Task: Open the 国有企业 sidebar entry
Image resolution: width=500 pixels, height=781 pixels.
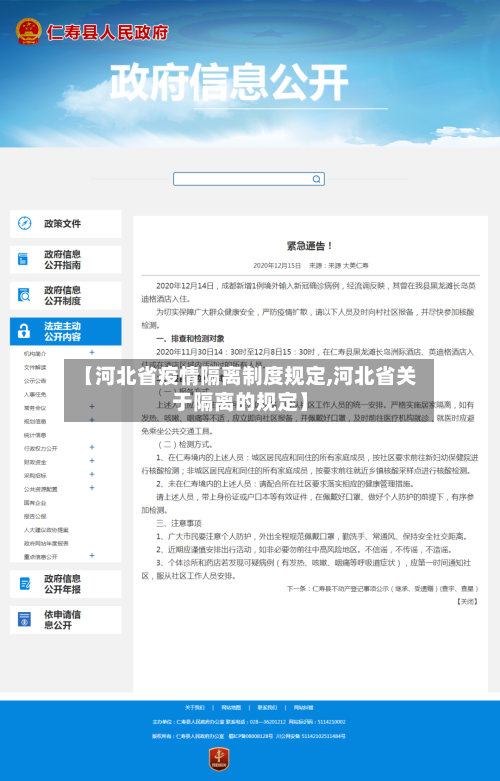Action: coord(35,503)
